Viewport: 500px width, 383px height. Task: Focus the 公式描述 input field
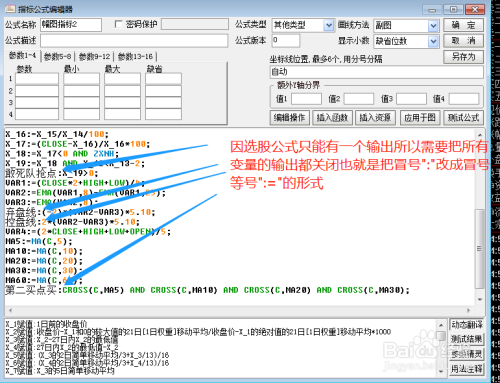(x=134, y=41)
